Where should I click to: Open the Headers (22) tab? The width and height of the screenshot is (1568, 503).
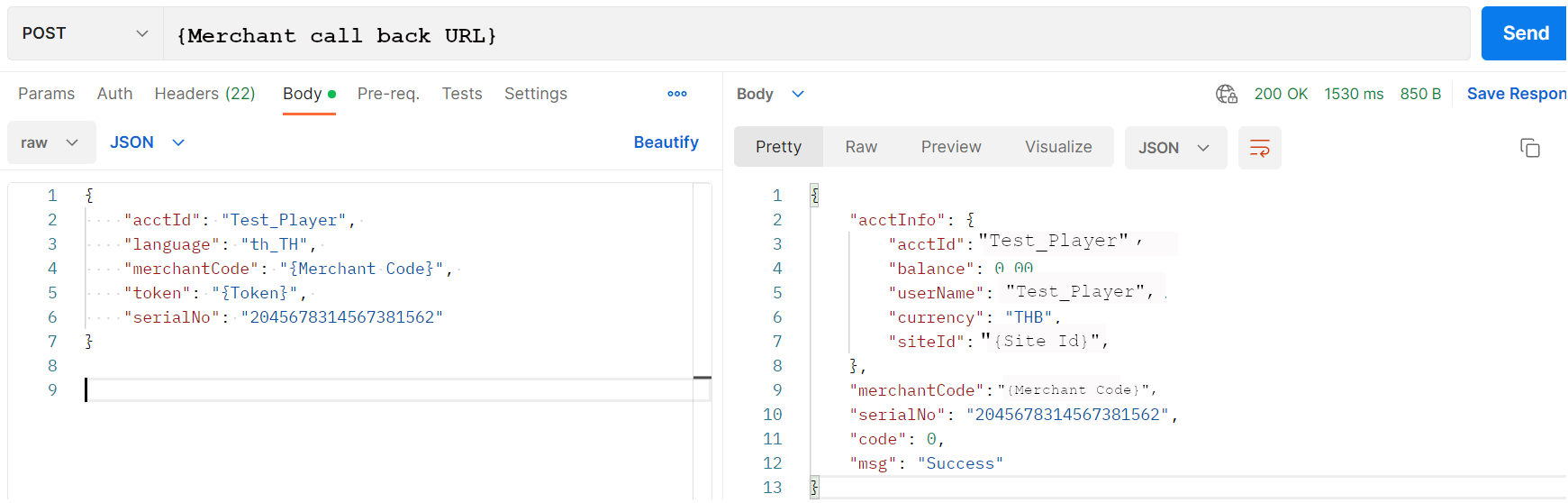click(x=204, y=94)
